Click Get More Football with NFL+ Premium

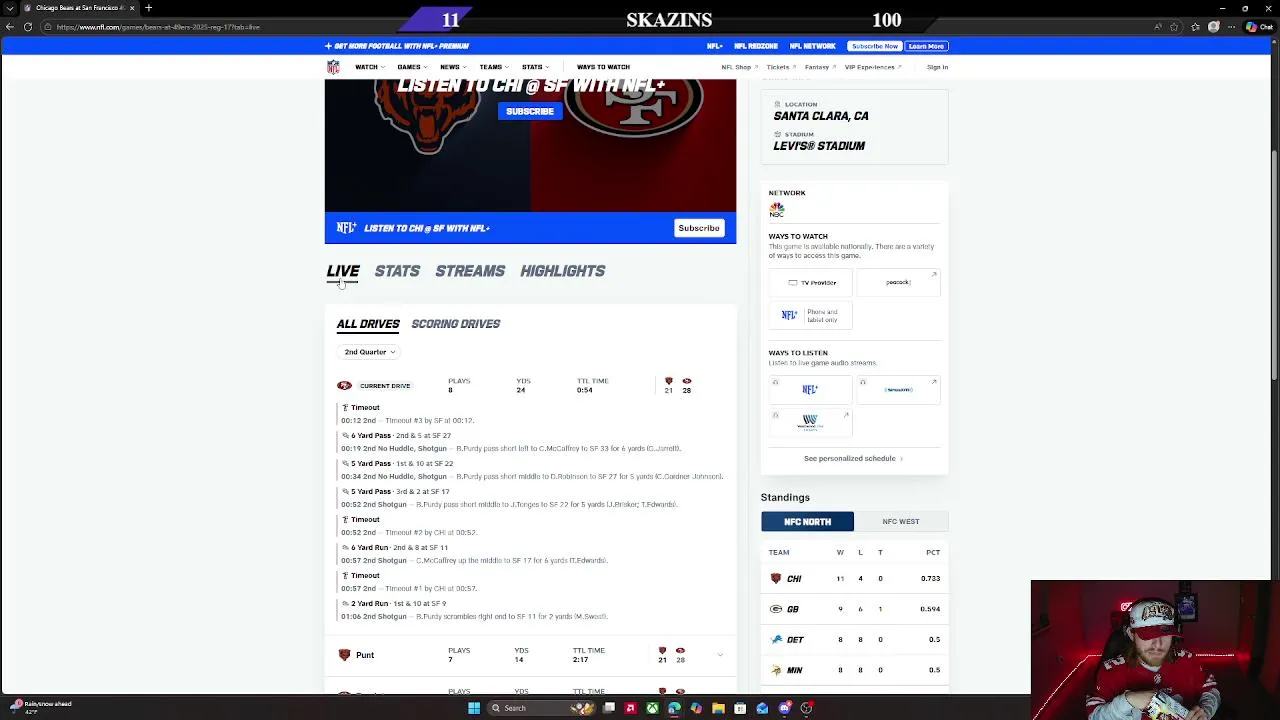[x=397, y=46]
